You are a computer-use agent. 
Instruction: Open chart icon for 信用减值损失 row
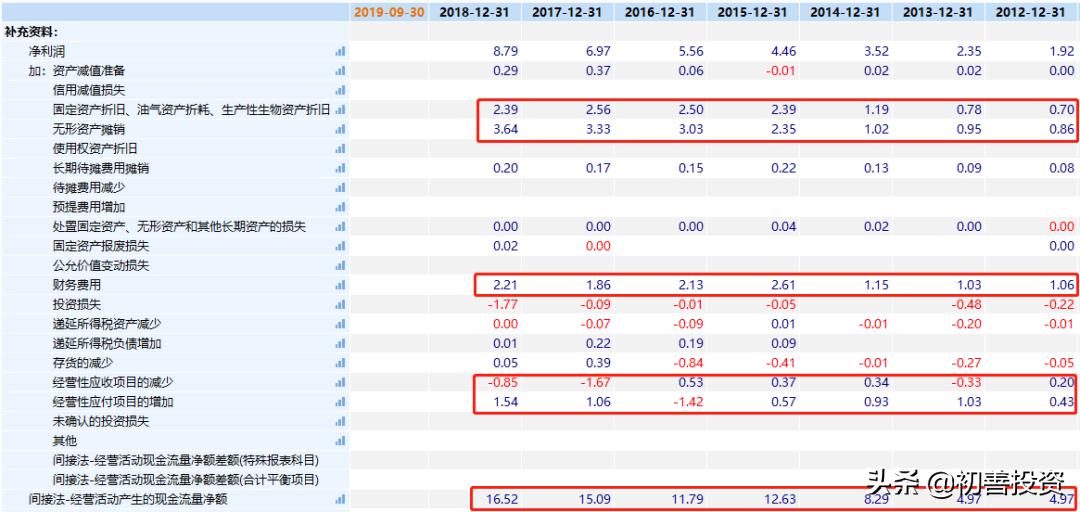(340, 90)
